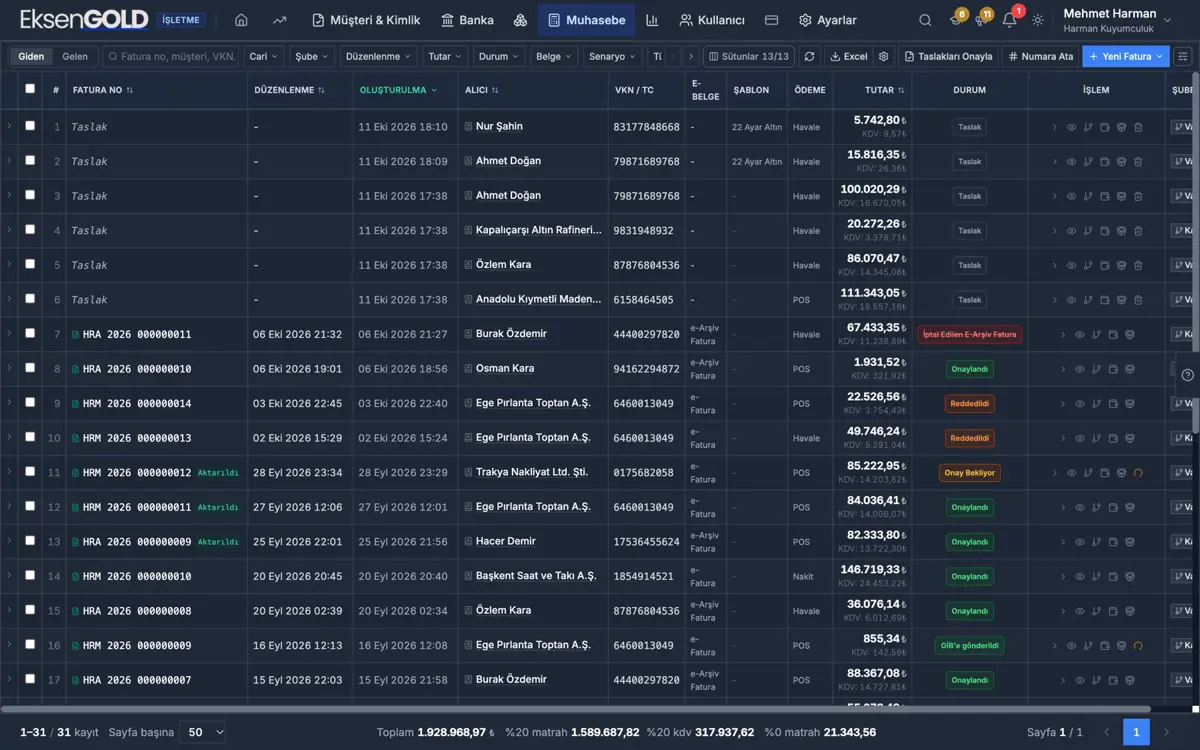The image size is (1200, 750).
Task: Check row 11 Trakya Nakliyat checkbox
Action: click(x=30, y=472)
